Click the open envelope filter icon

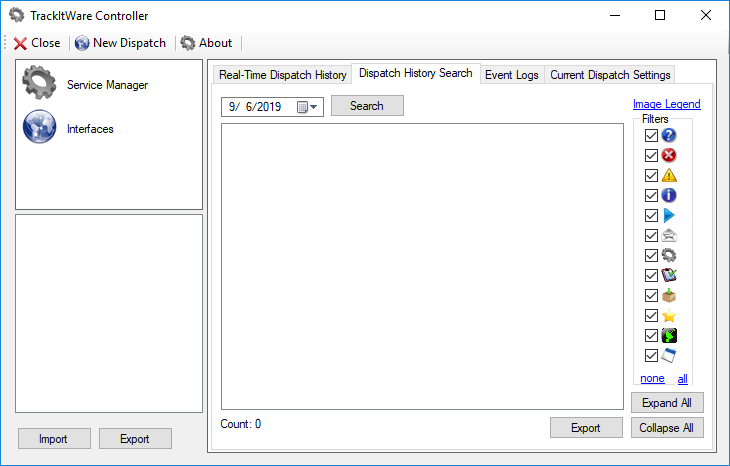point(669,236)
